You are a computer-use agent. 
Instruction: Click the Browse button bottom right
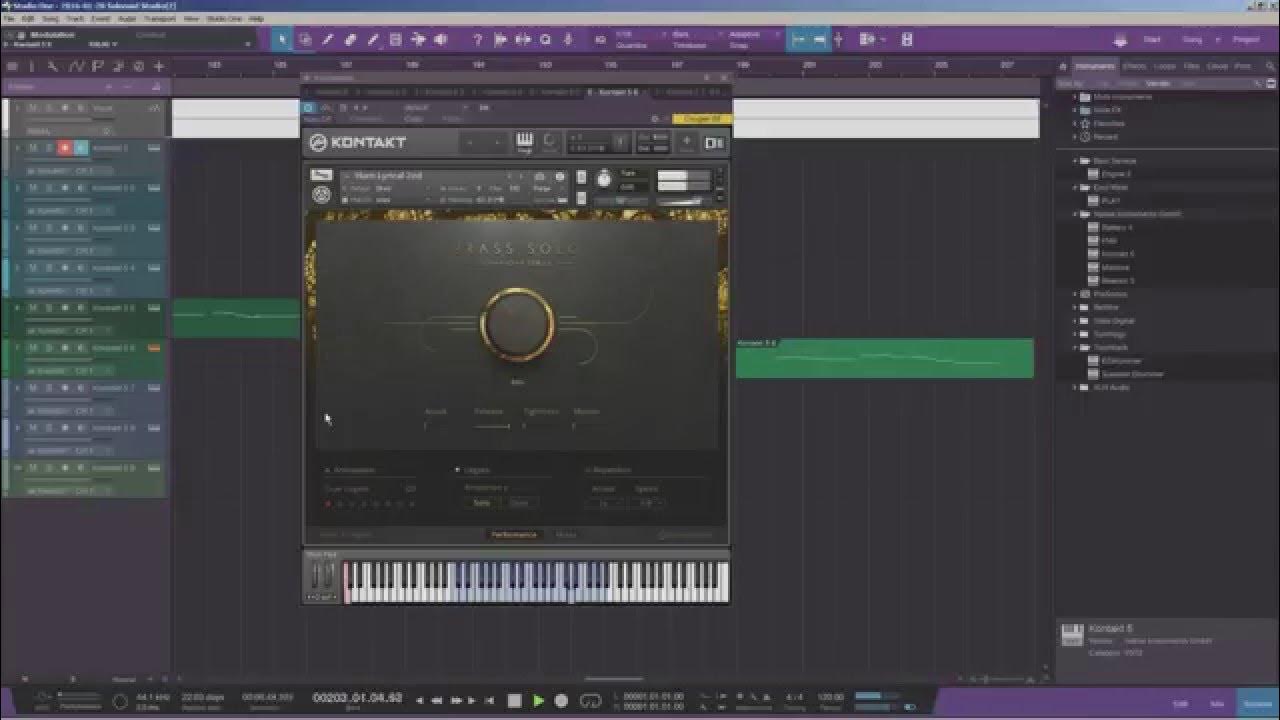(1258, 704)
